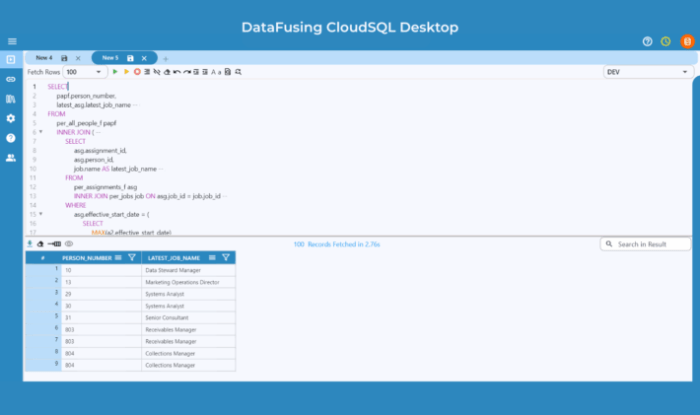The image size is (700, 415).
Task: Select the 'Marketing Operations Director' cell
Action: pos(188,282)
